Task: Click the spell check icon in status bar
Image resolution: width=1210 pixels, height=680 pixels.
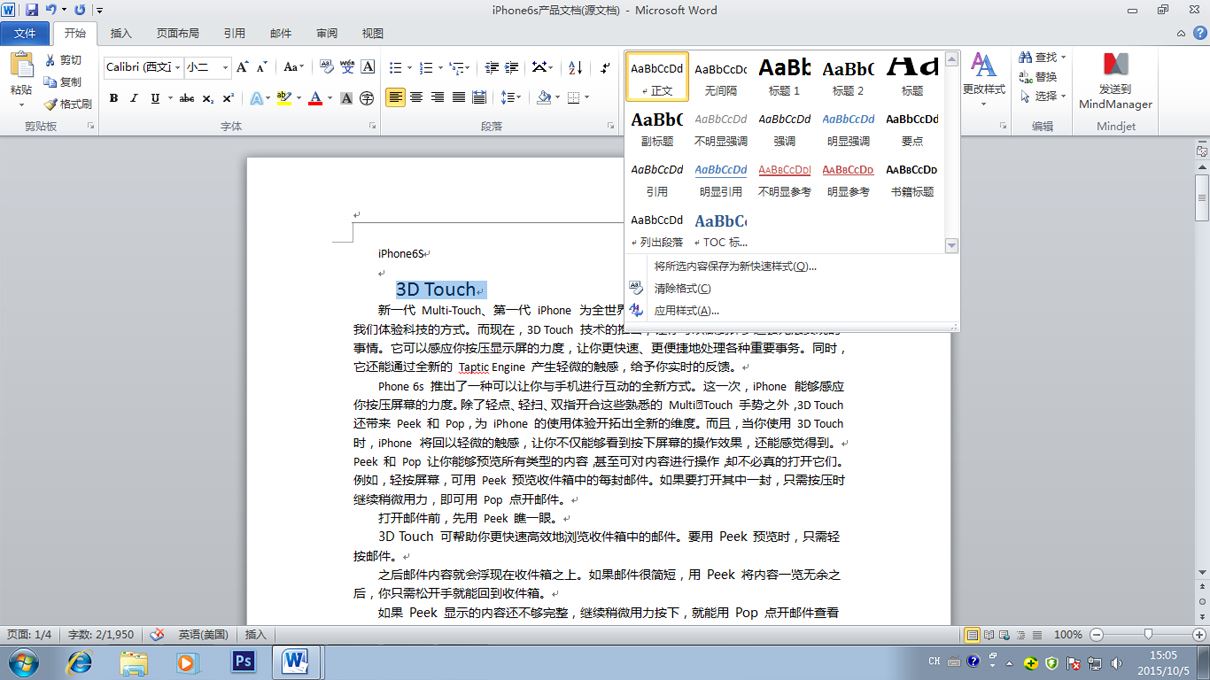Action: tap(157, 634)
